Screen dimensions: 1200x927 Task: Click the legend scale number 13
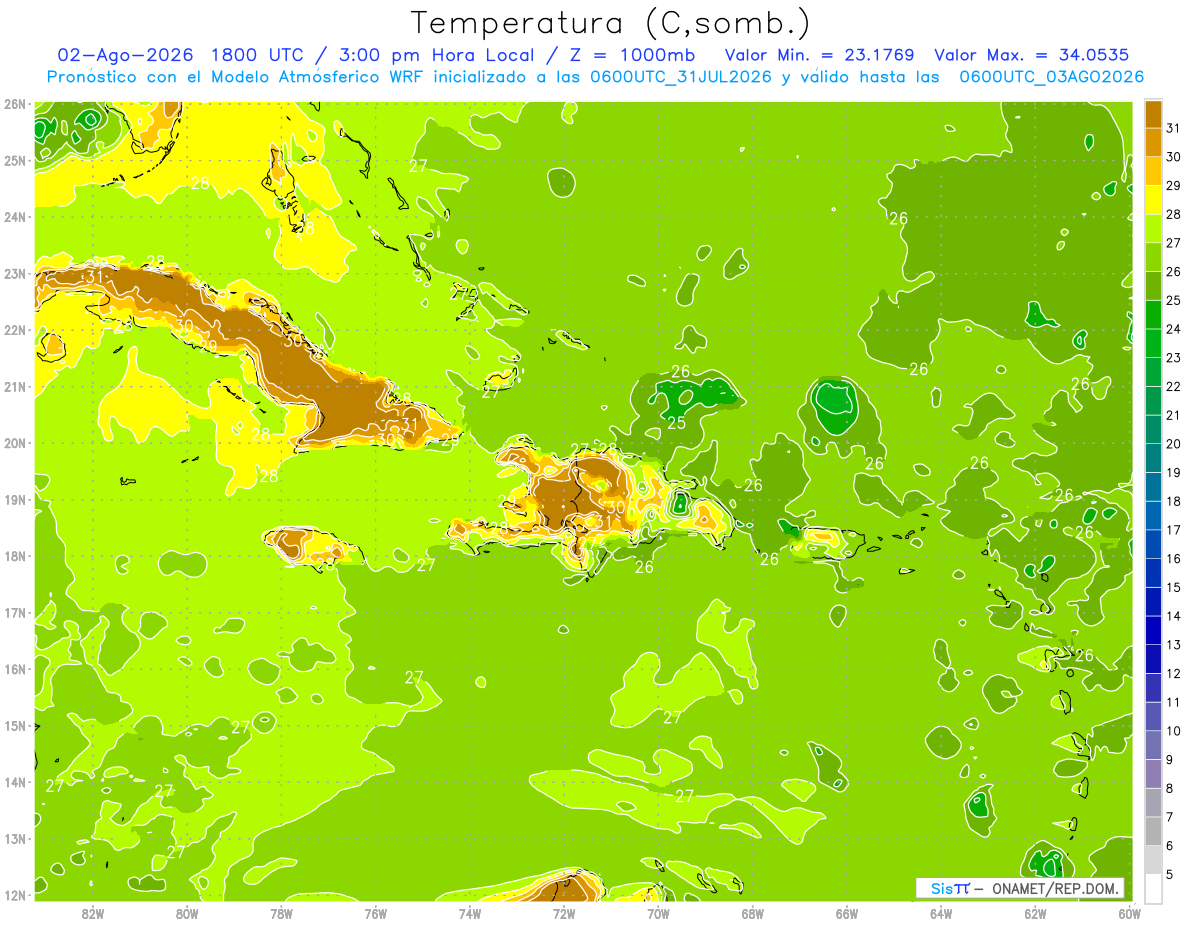click(x=1173, y=644)
